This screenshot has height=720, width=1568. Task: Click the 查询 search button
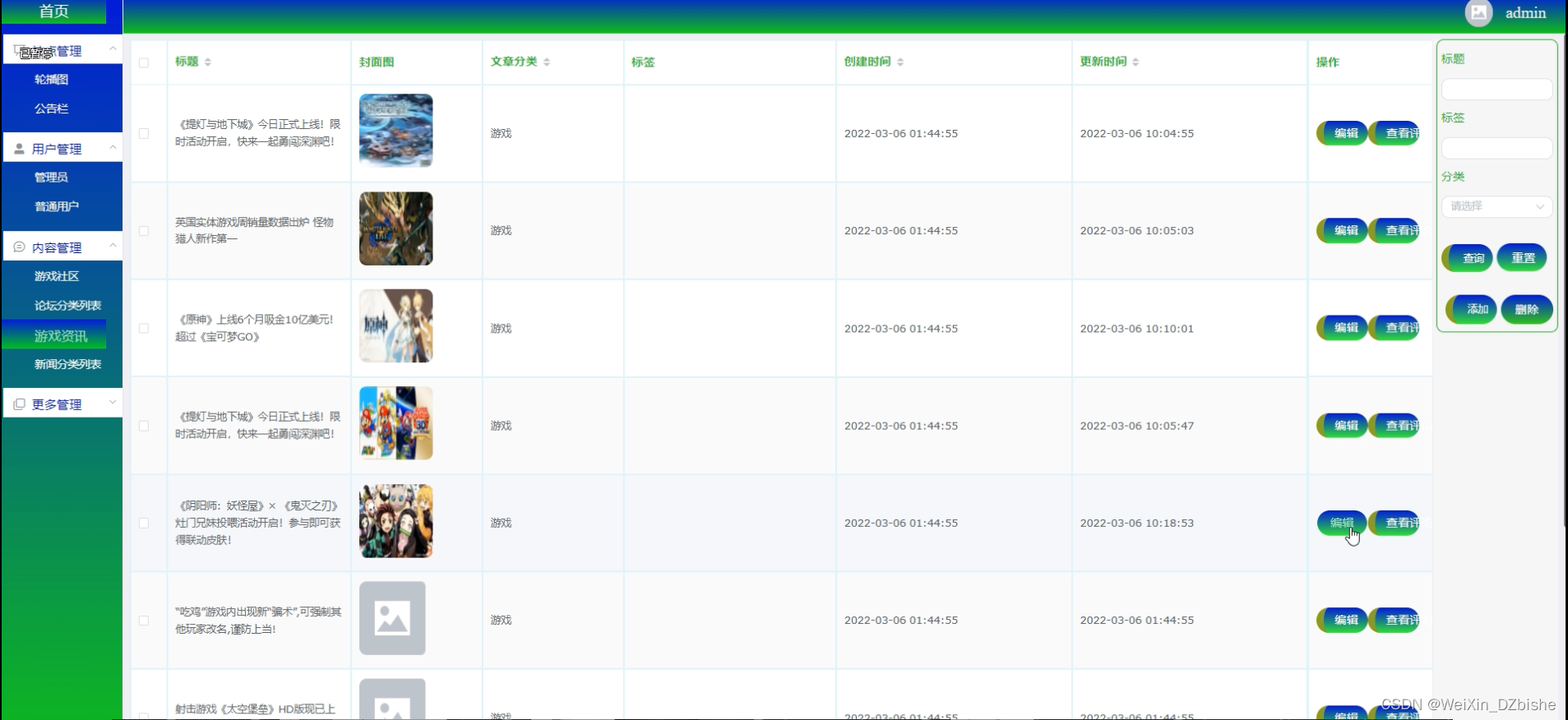point(1468,258)
